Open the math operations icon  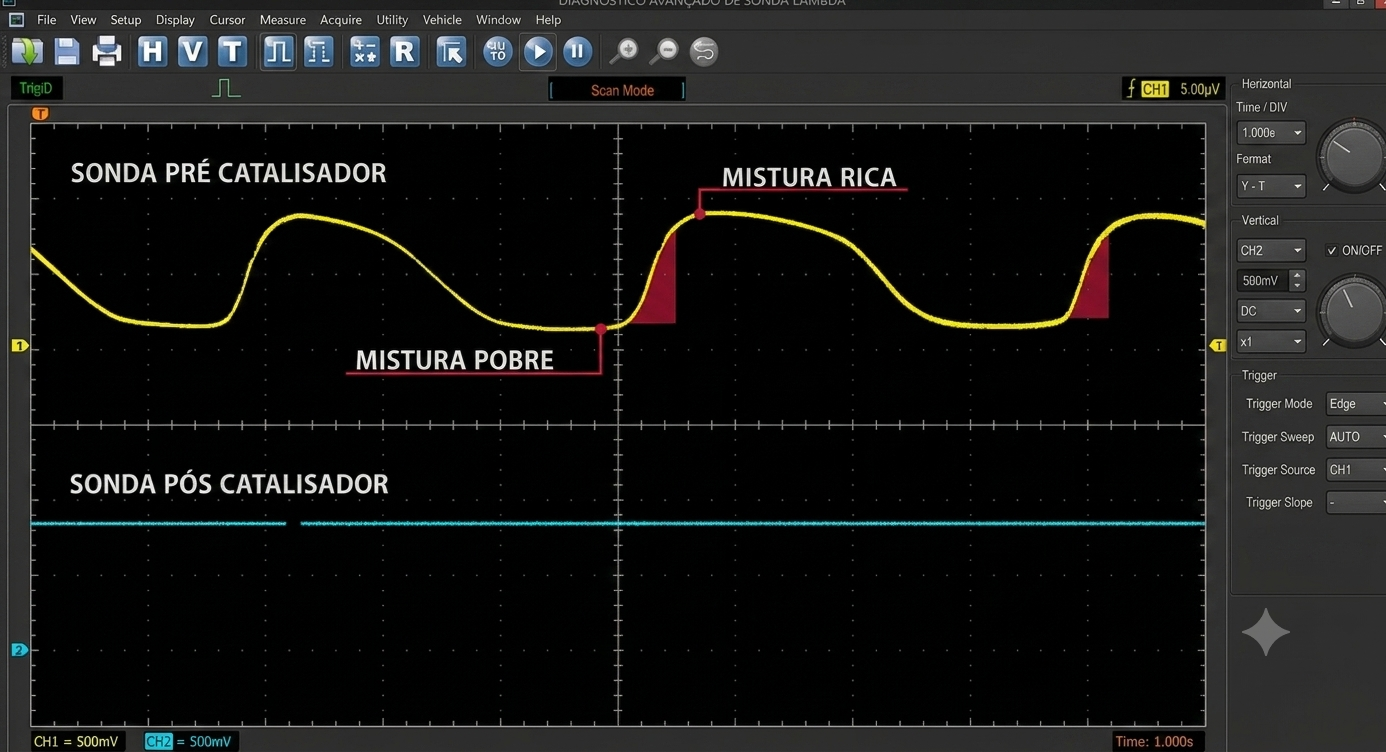click(x=364, y=51)
